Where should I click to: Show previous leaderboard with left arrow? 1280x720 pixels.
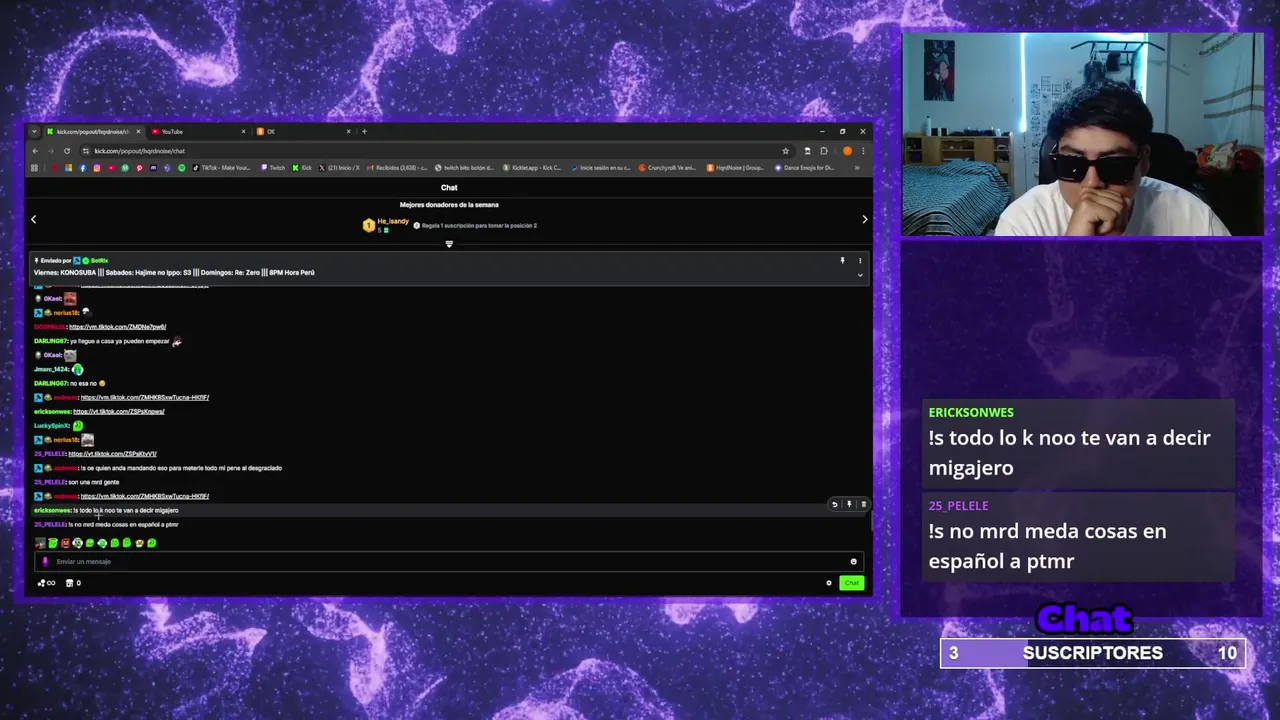[x=33, y=219]
